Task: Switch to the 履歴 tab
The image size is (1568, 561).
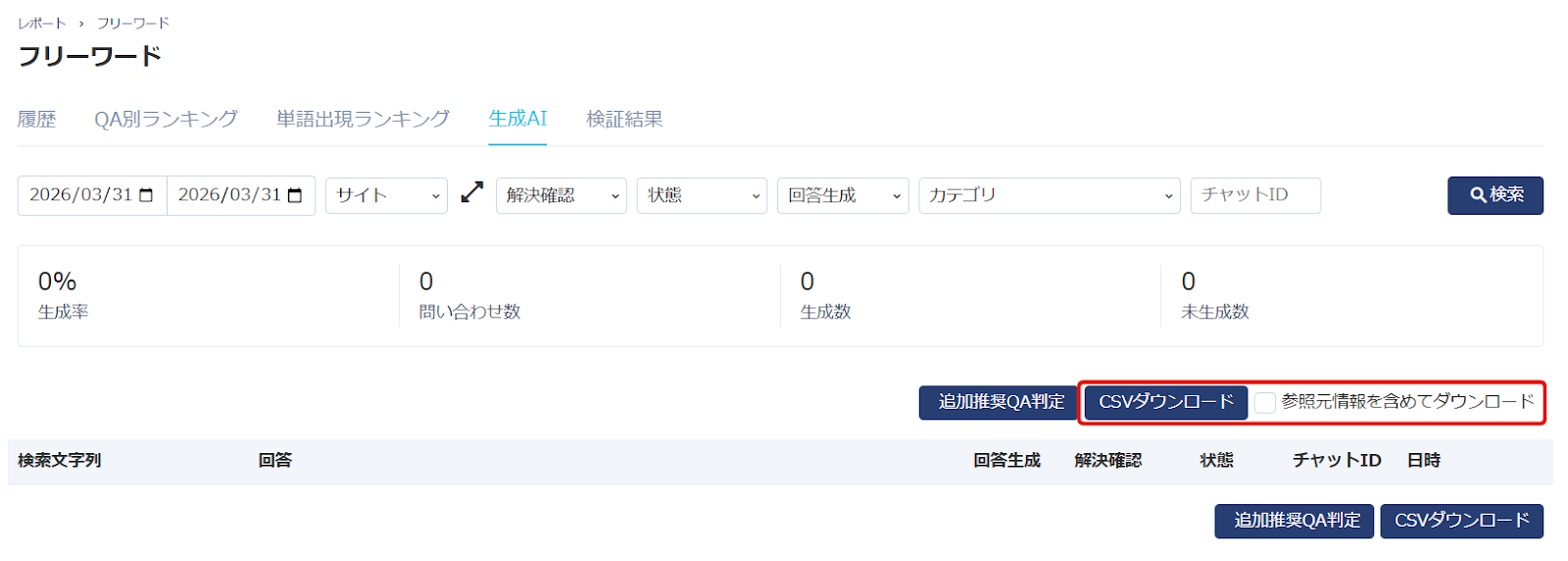Action: click(x=37, y=119)
